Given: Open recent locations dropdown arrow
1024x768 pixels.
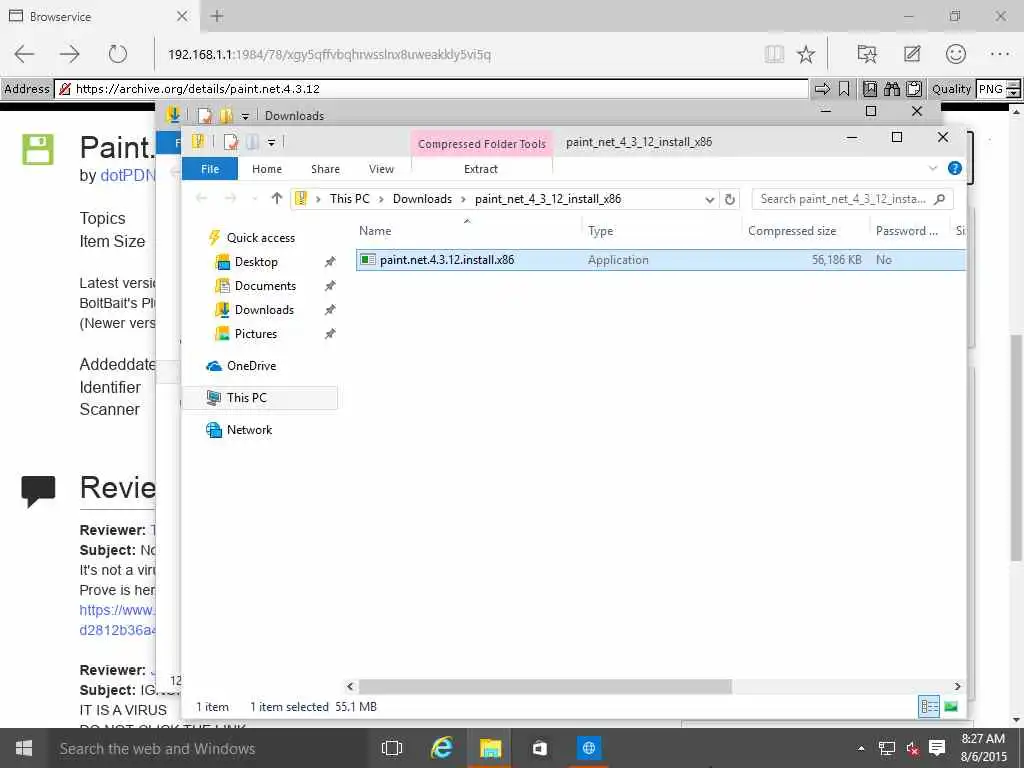Looking at the screenshot, I should click(x=255, y=199).
